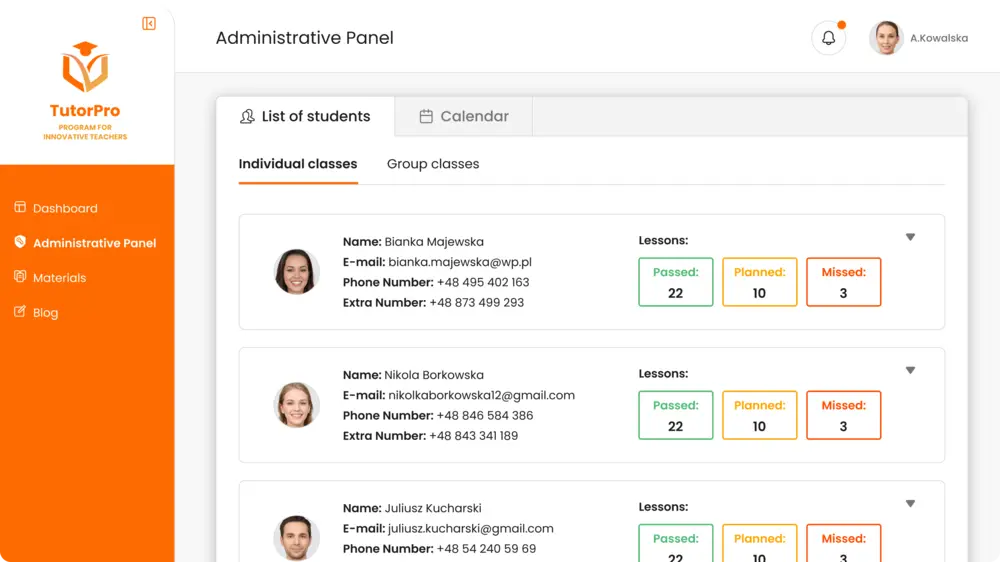Expand Juliusz Kucharski's card
Viewport: 1000px width, 562px height.
pos(910,504)
